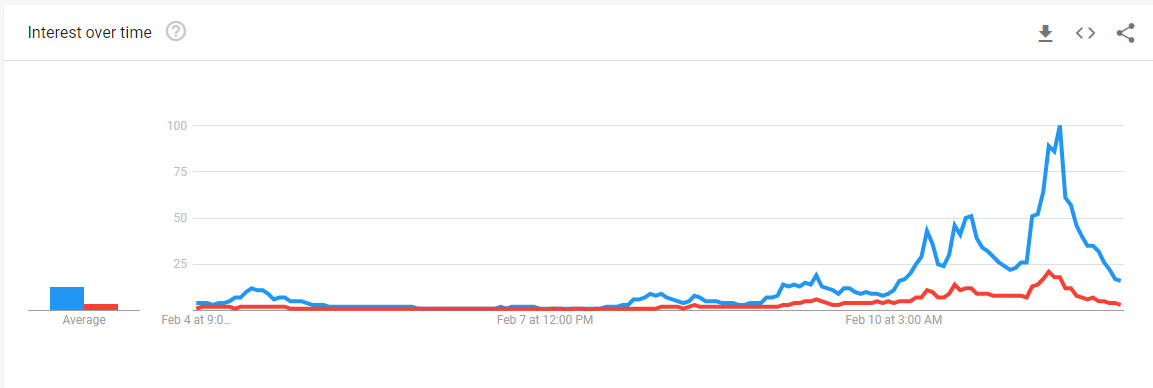Open the help question mark icon
1153x388 pixels.
coord(176,32)
